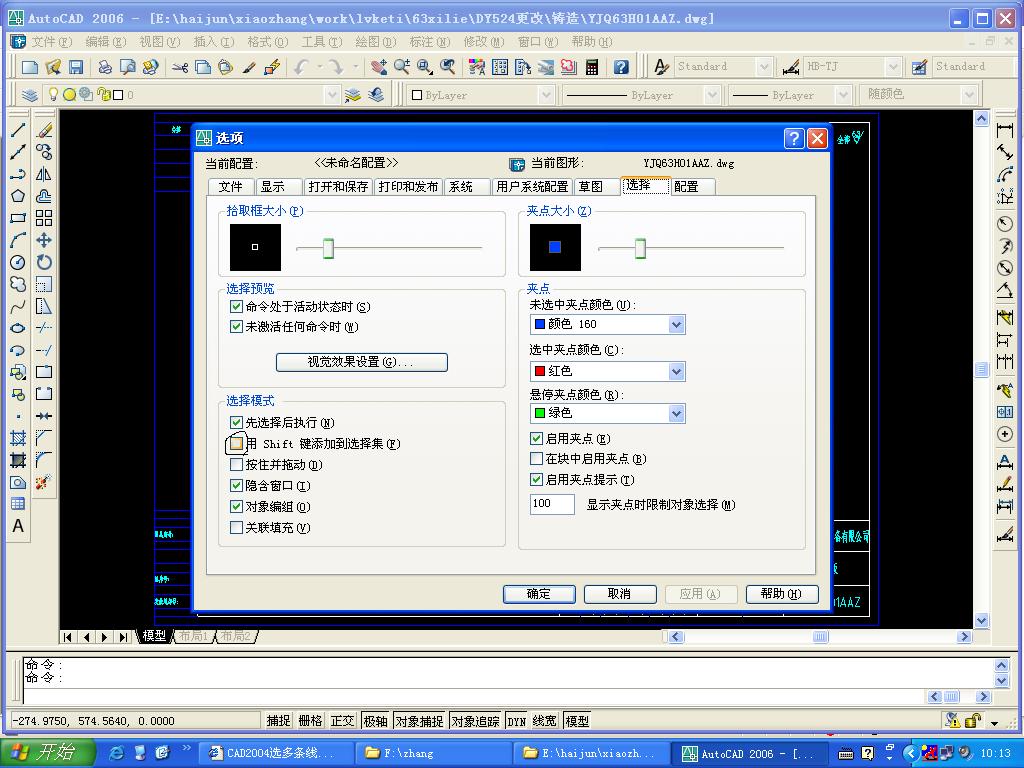Select the Line draw tool

pyautogui.click(x=18, y=129)
